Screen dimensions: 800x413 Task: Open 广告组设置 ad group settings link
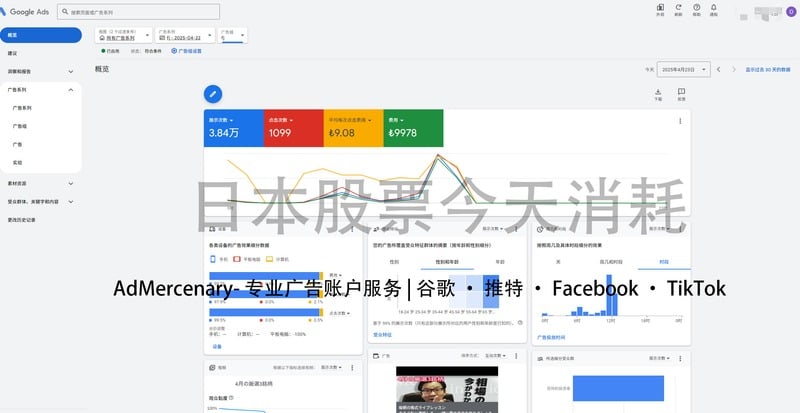pyautogui.click(x=190, y=51)
